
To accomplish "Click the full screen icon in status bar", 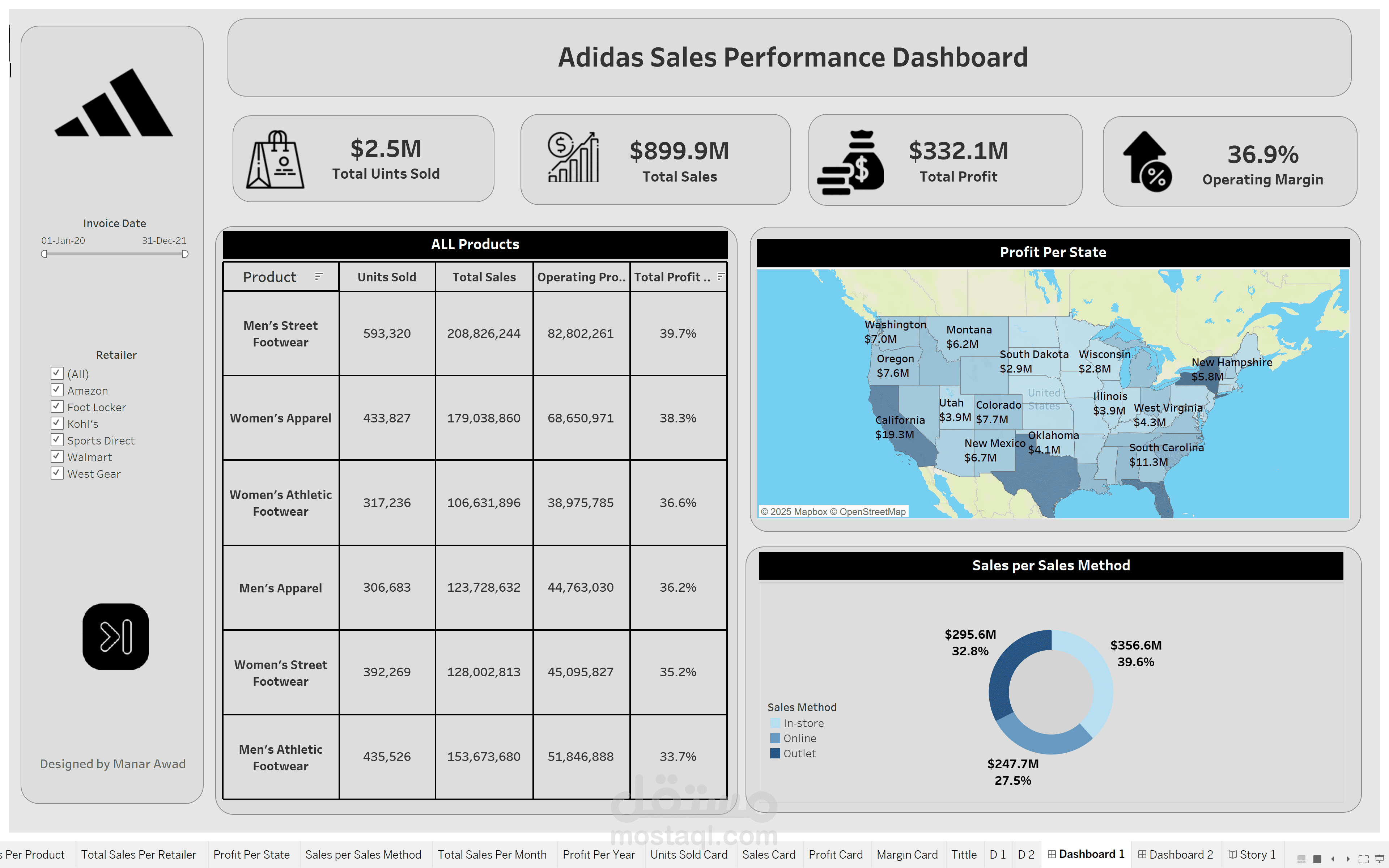I will [1364, 859].
